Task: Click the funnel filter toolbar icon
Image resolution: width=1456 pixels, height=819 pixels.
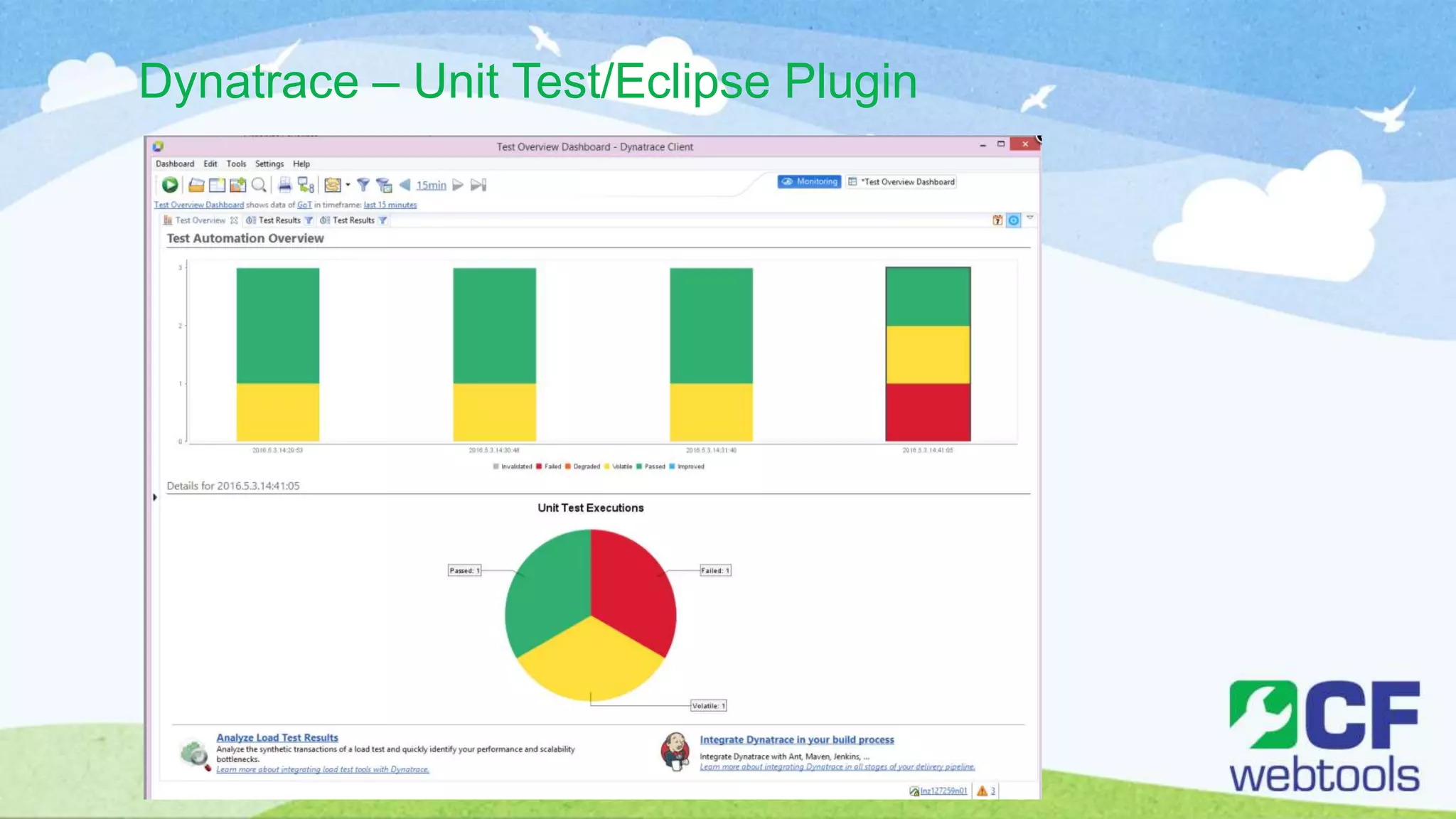Action: (x=363, y=185)
